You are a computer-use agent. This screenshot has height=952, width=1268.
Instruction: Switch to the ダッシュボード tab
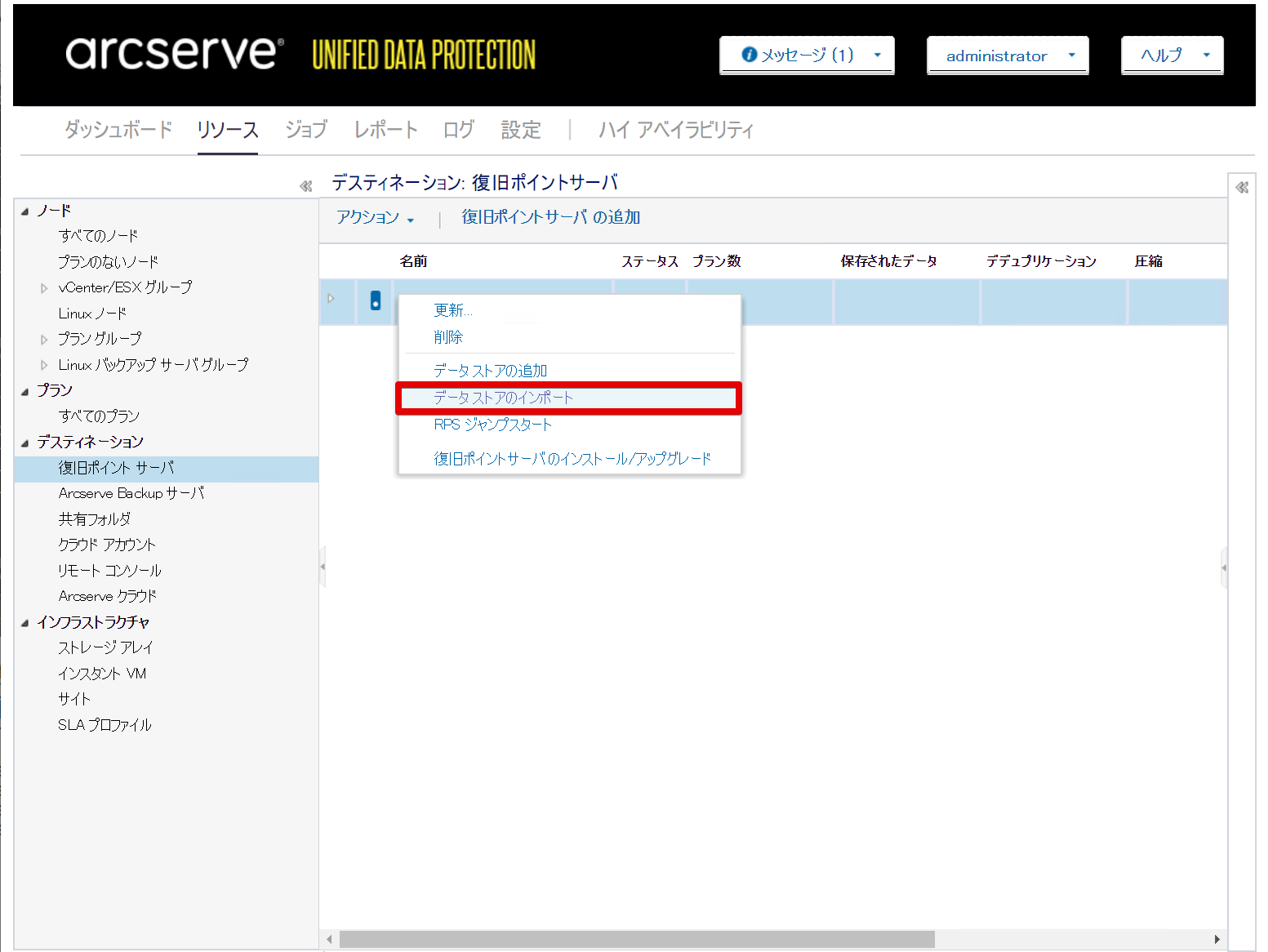118,130
